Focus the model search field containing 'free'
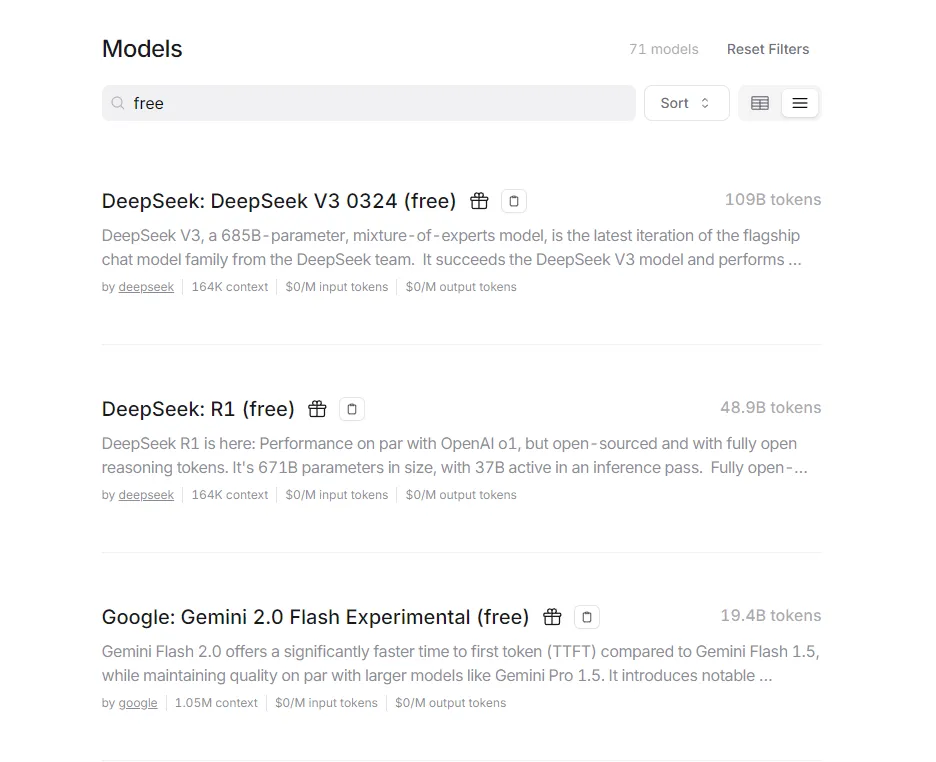This screenshot has height=762, width=936. 380,103
